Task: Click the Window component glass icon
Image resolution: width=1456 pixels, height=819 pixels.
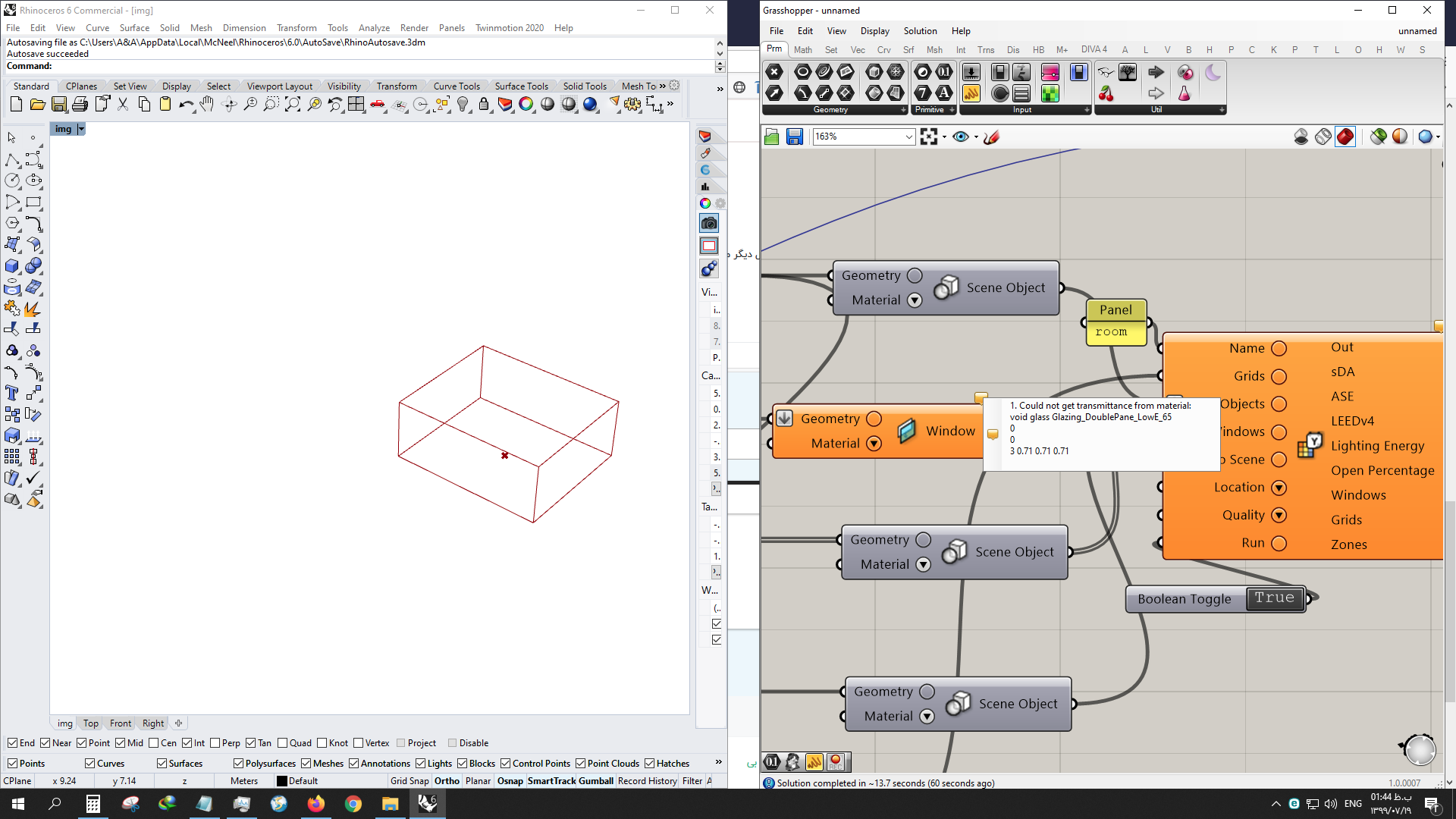Action: pyautogui.click(x=907, y=431)
